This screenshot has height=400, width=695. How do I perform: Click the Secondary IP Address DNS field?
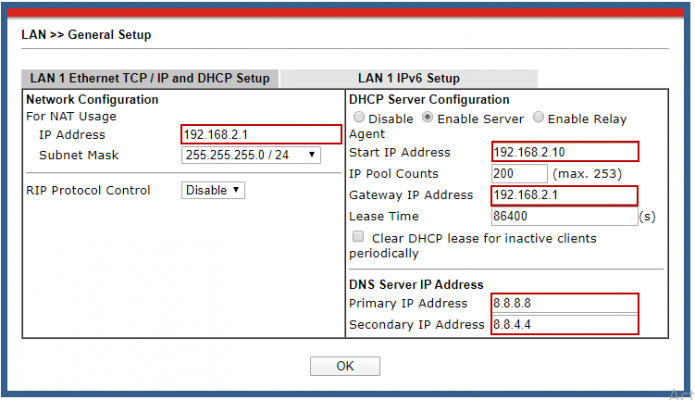pos(564,325)
